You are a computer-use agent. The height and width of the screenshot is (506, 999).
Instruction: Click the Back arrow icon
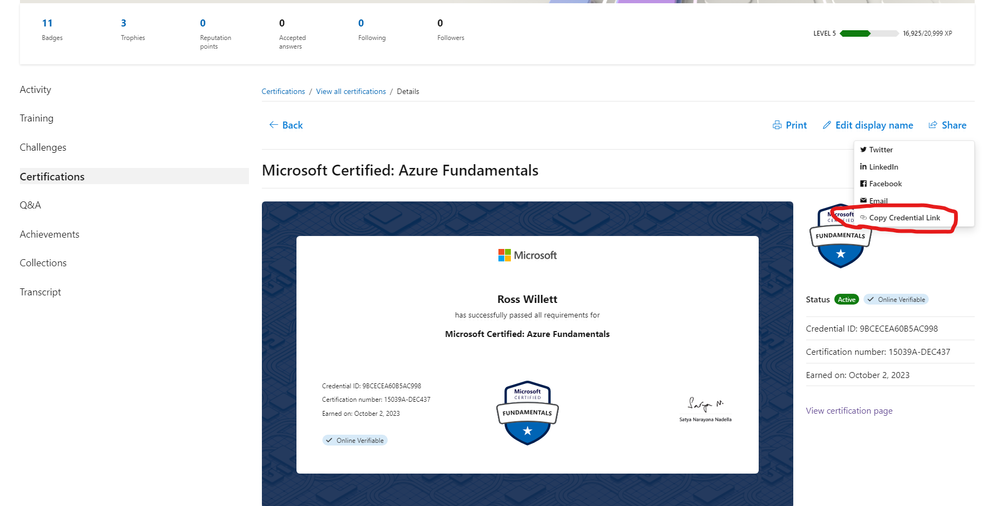click(x=273, y=125)
